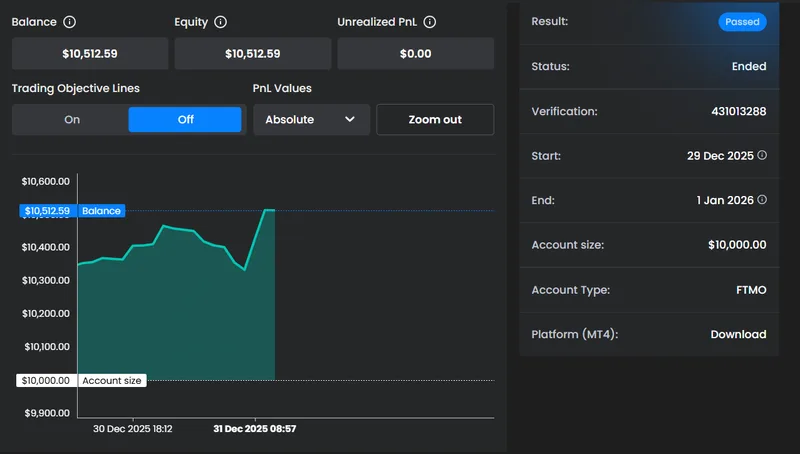Click the Account size chart line label
The height and width of the screenshot is (454, 800).
[112, 381]
